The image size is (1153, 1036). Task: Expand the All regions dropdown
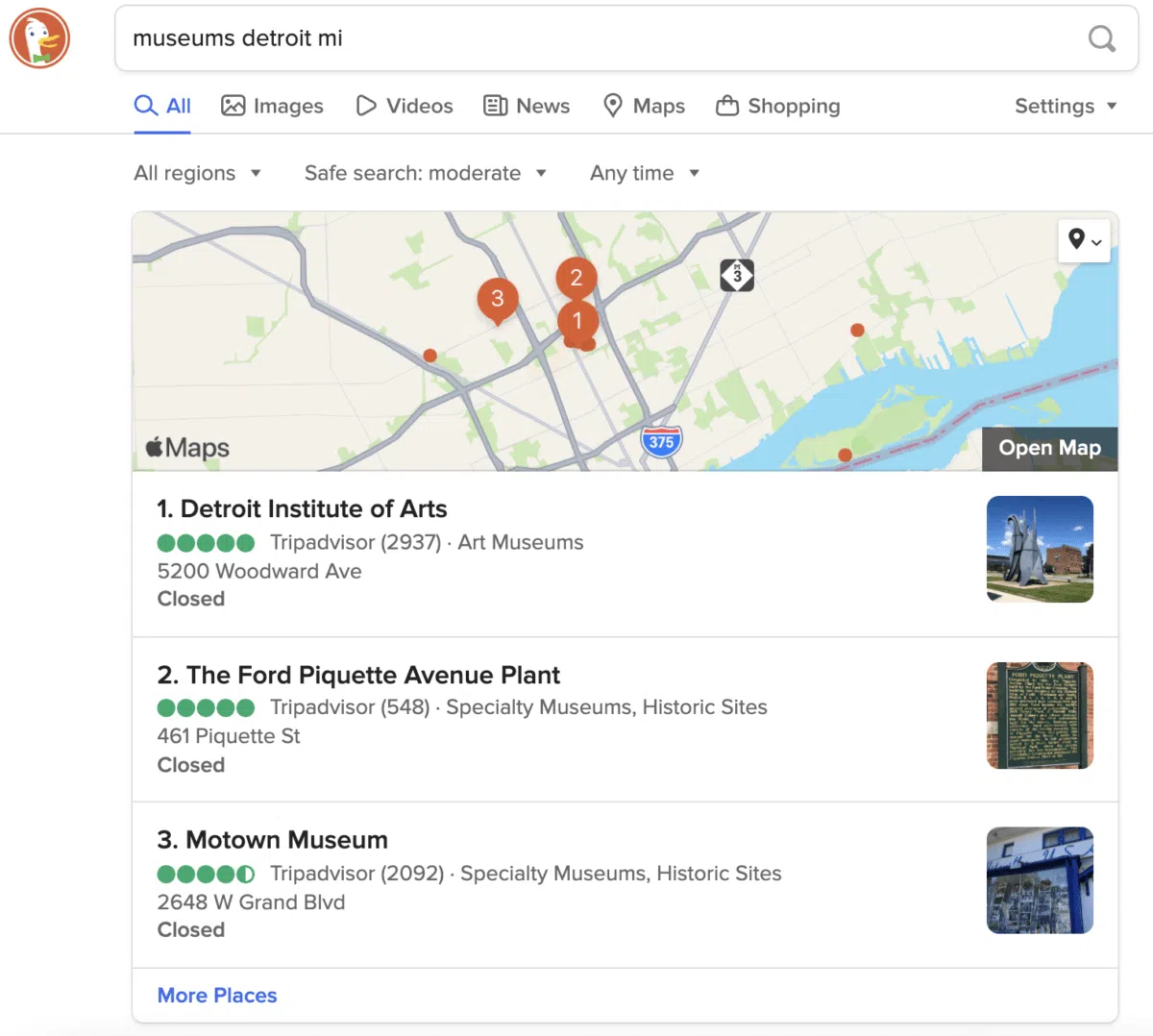pyautogui.click(x=197, y=173)
